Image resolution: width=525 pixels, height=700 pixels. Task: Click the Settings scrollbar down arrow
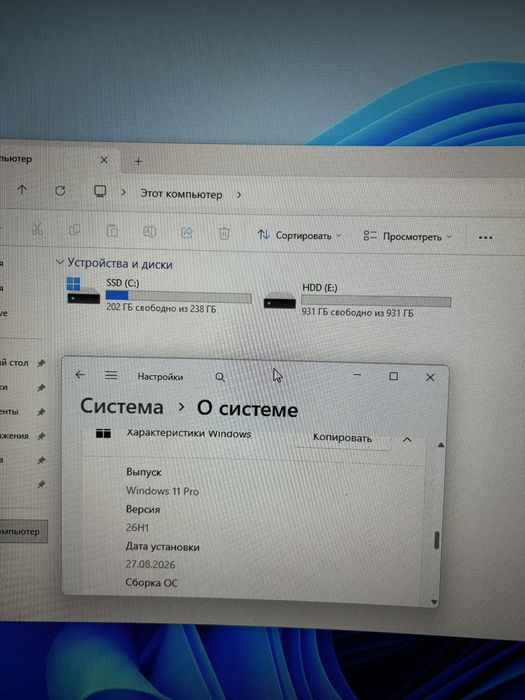coord(435,602)
